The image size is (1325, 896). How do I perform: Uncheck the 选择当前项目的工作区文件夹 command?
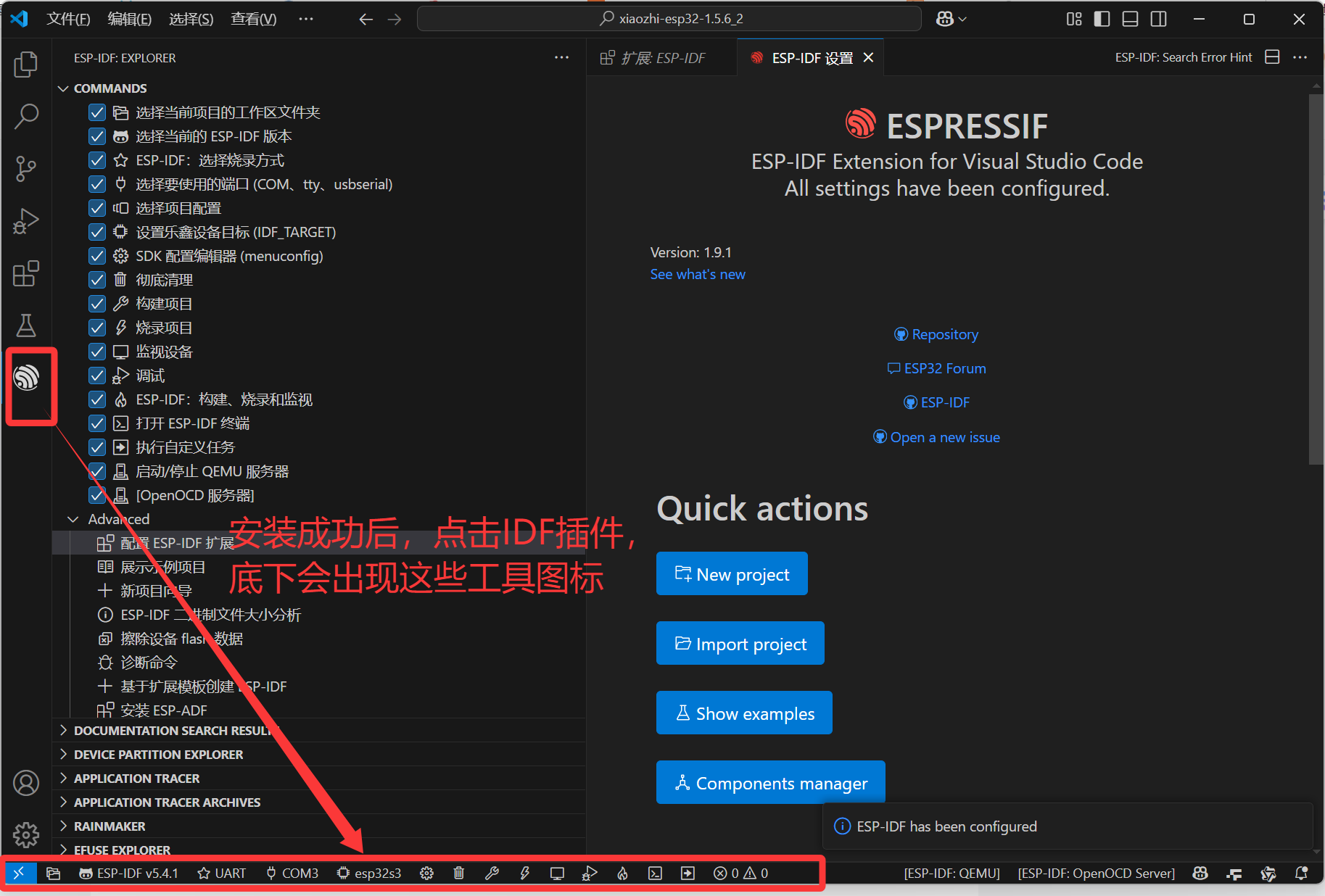coord(97,112)
